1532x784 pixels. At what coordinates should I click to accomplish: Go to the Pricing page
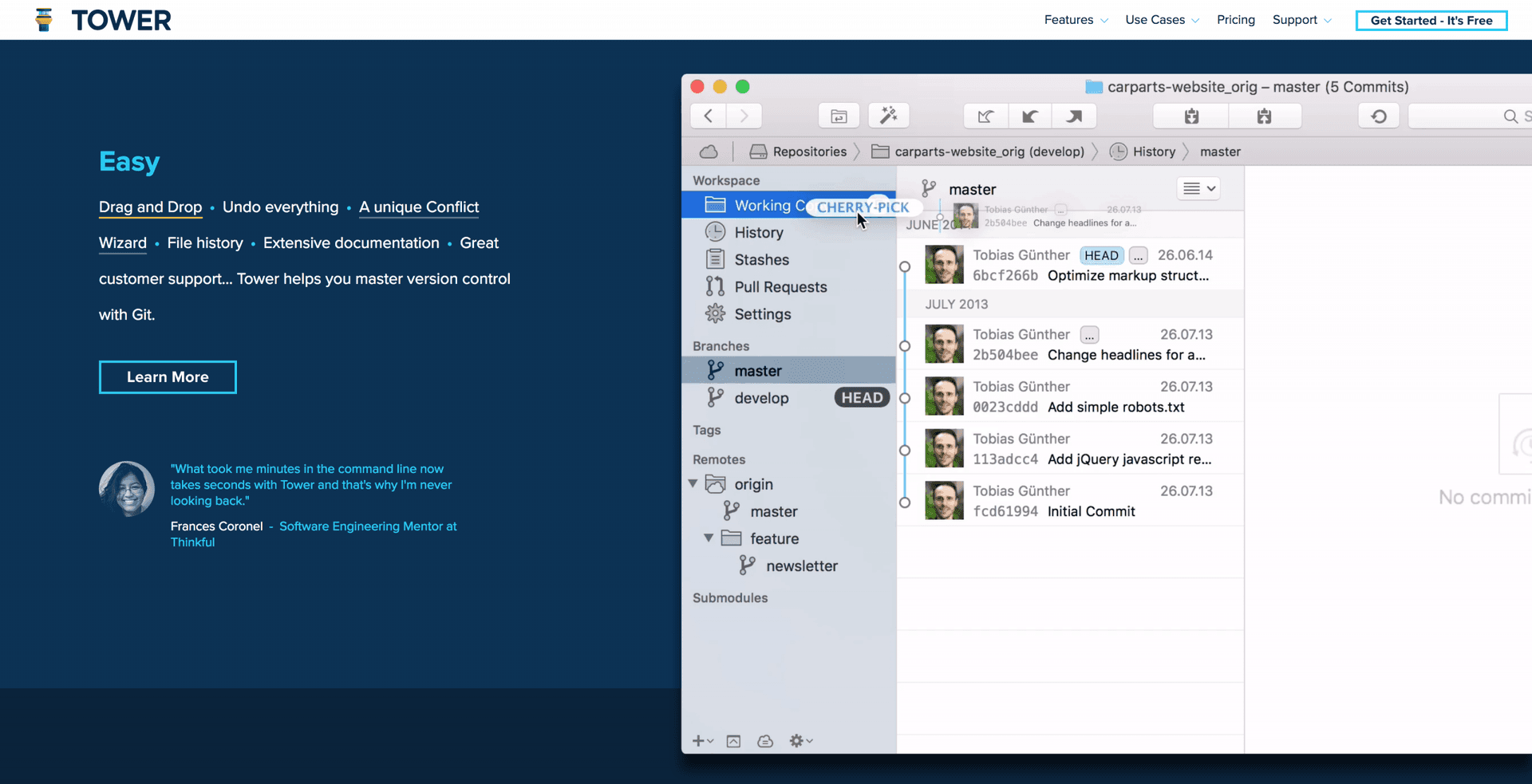coord(1235,20)
